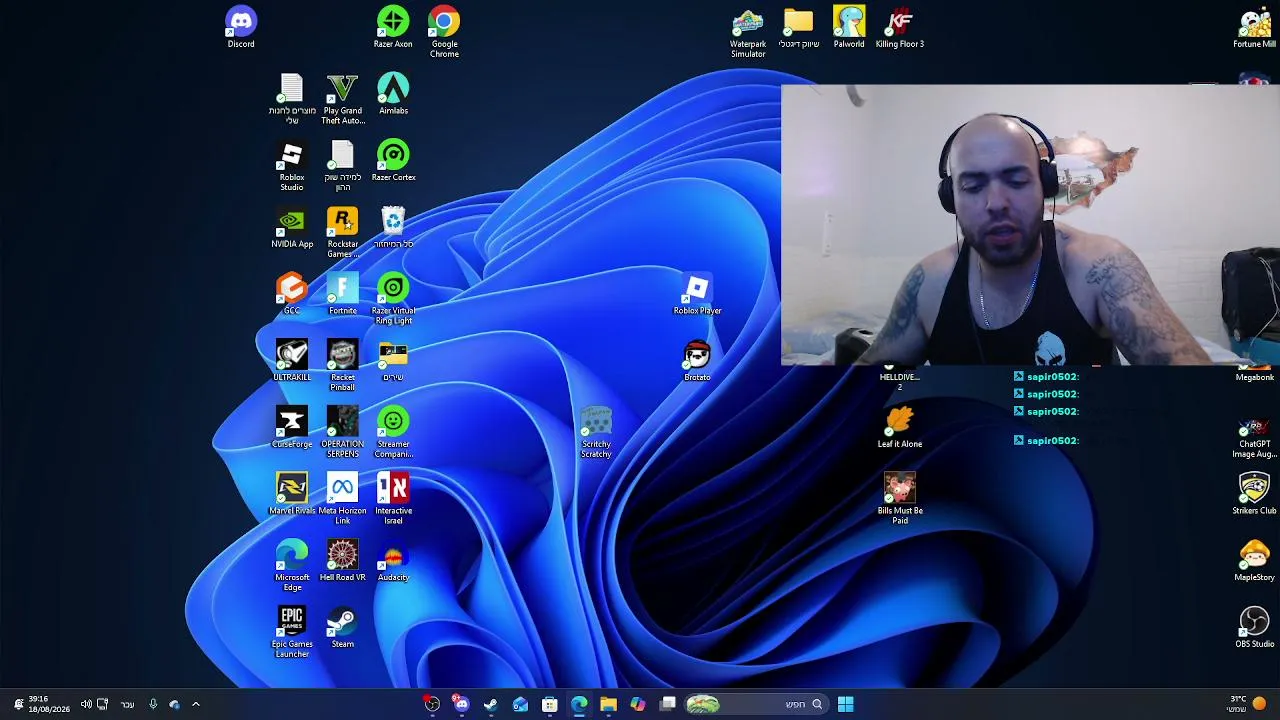1280x720 pixels.
Task: Switch to Microsoft Edge on the taskbar
Action: tap(579, 704)
